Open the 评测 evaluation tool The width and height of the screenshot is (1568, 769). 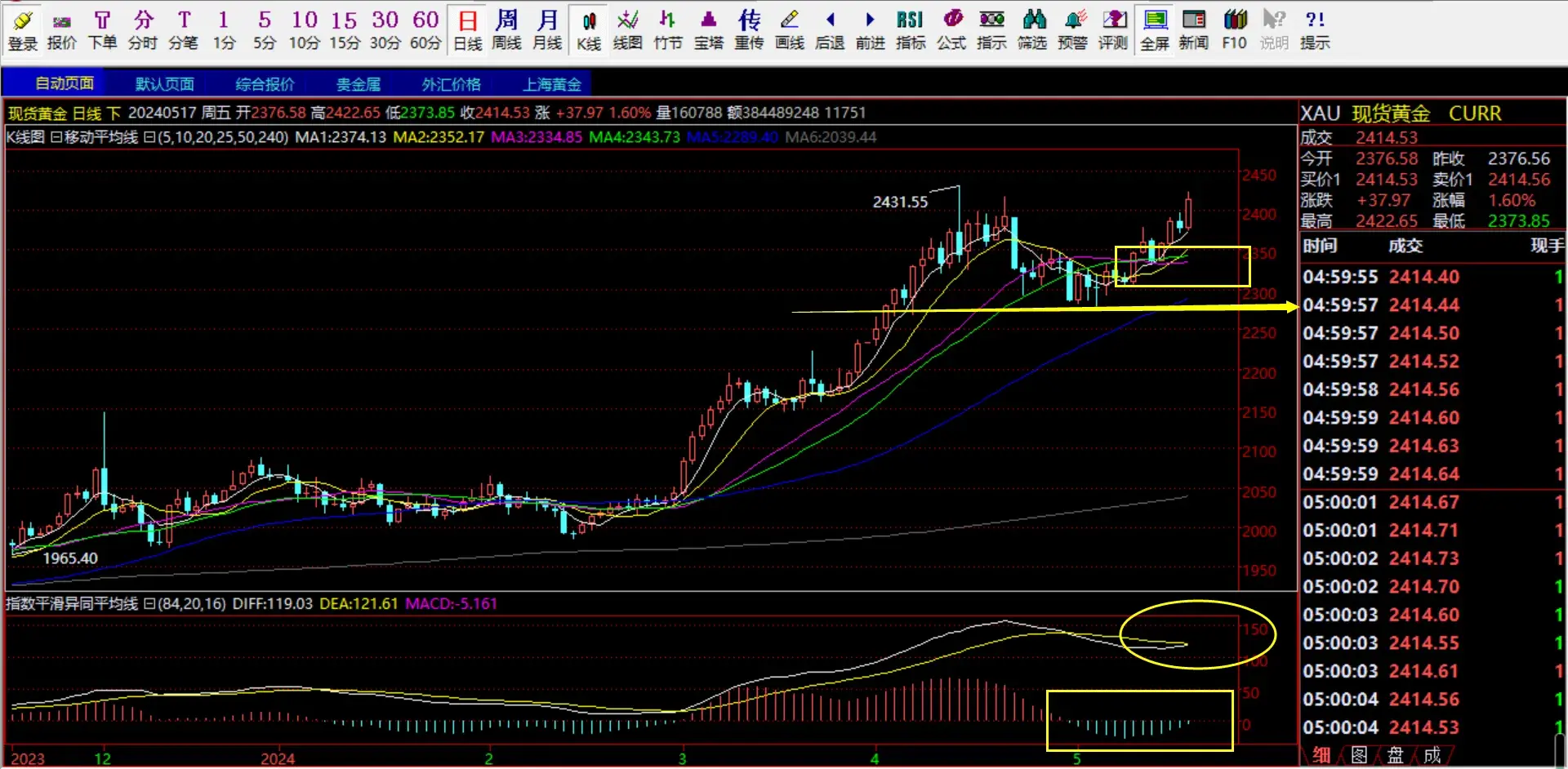point(1113,29)
